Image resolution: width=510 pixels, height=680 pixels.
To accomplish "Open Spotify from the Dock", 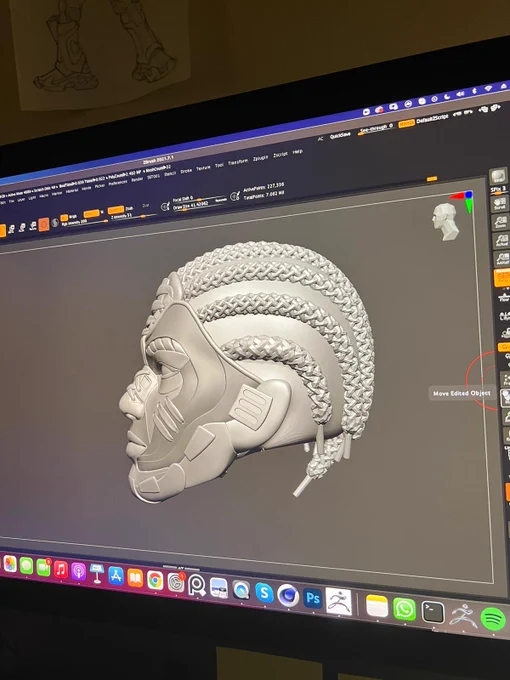I will click(494, 619).
